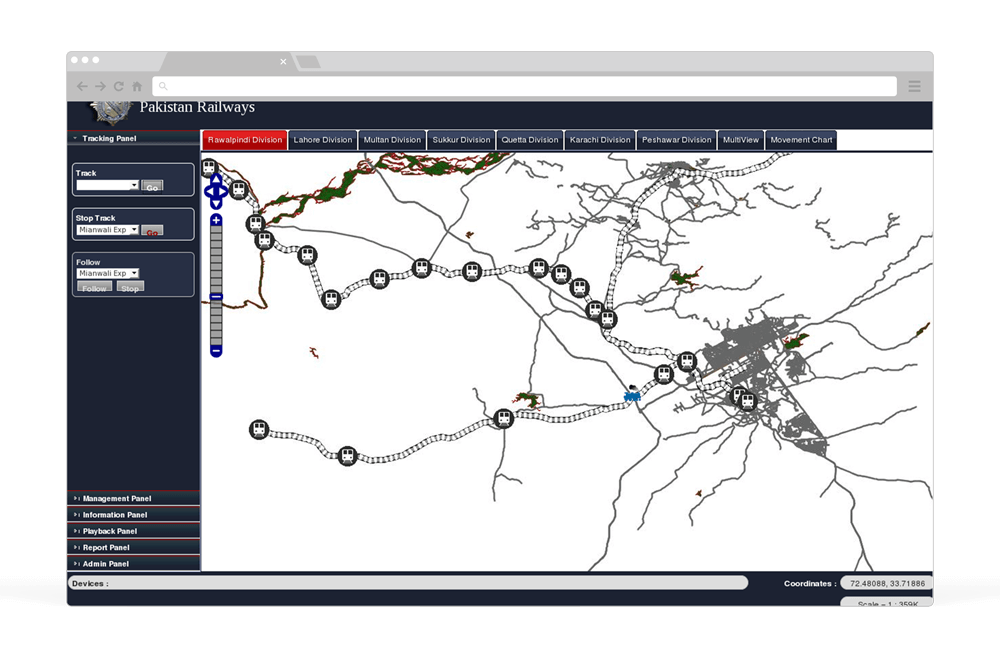This screenshot has height=657, width=1000.
Task: Pan the map up with the arrow control
Action: coord(216,179)
